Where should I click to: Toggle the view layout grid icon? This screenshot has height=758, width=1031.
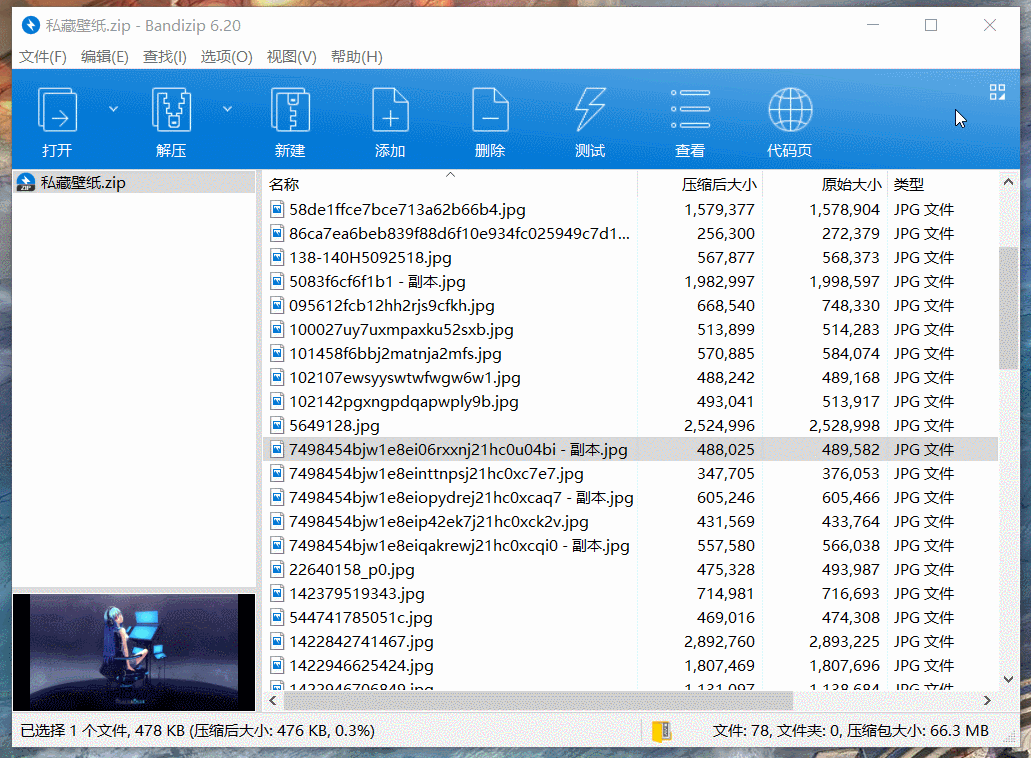point(997,92)
